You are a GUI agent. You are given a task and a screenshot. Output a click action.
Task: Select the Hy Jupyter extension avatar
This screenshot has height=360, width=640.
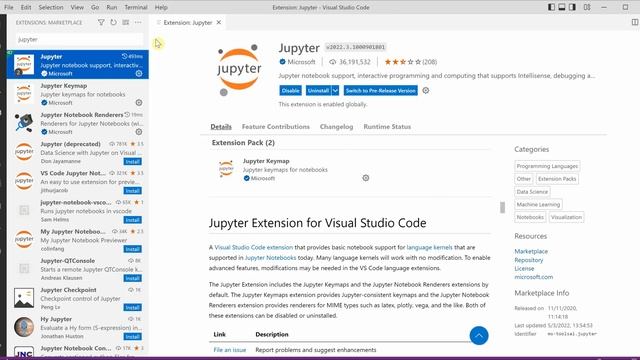(x=24, y=327)
